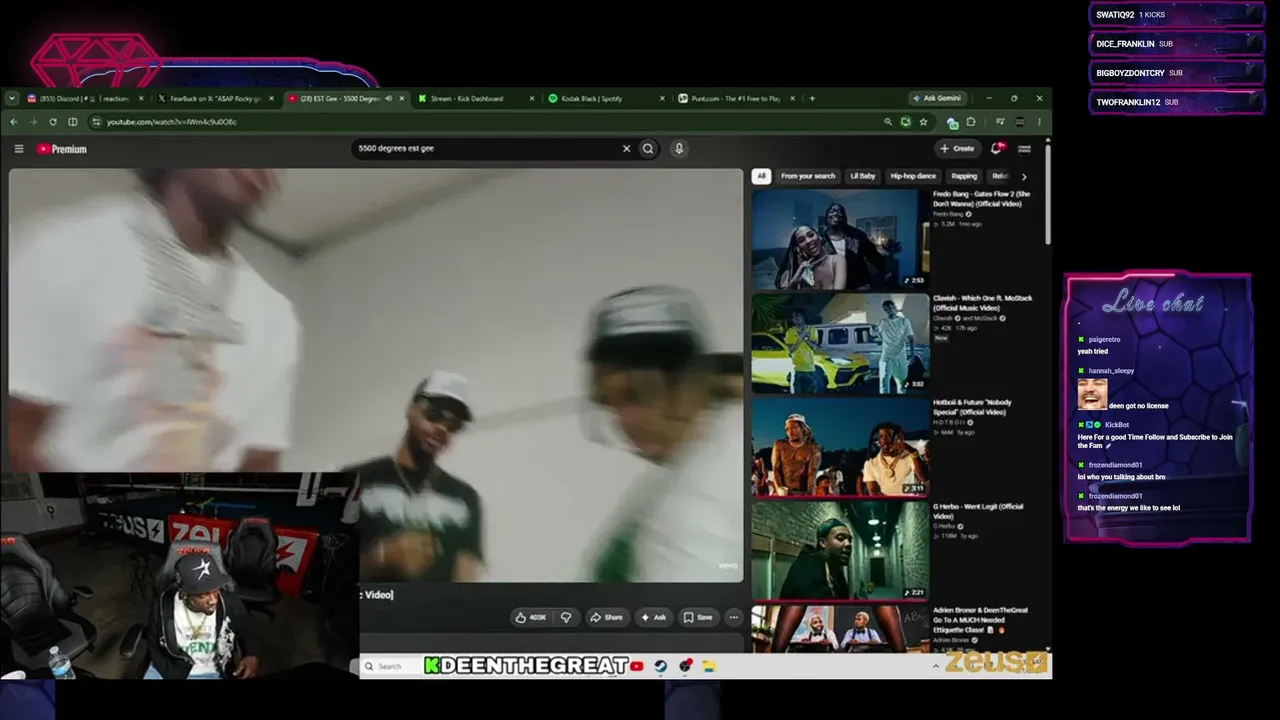Viewport: 1280px width, 720px height.
Task: Switch to the Punt.com tab
Action: click(736, 98)
